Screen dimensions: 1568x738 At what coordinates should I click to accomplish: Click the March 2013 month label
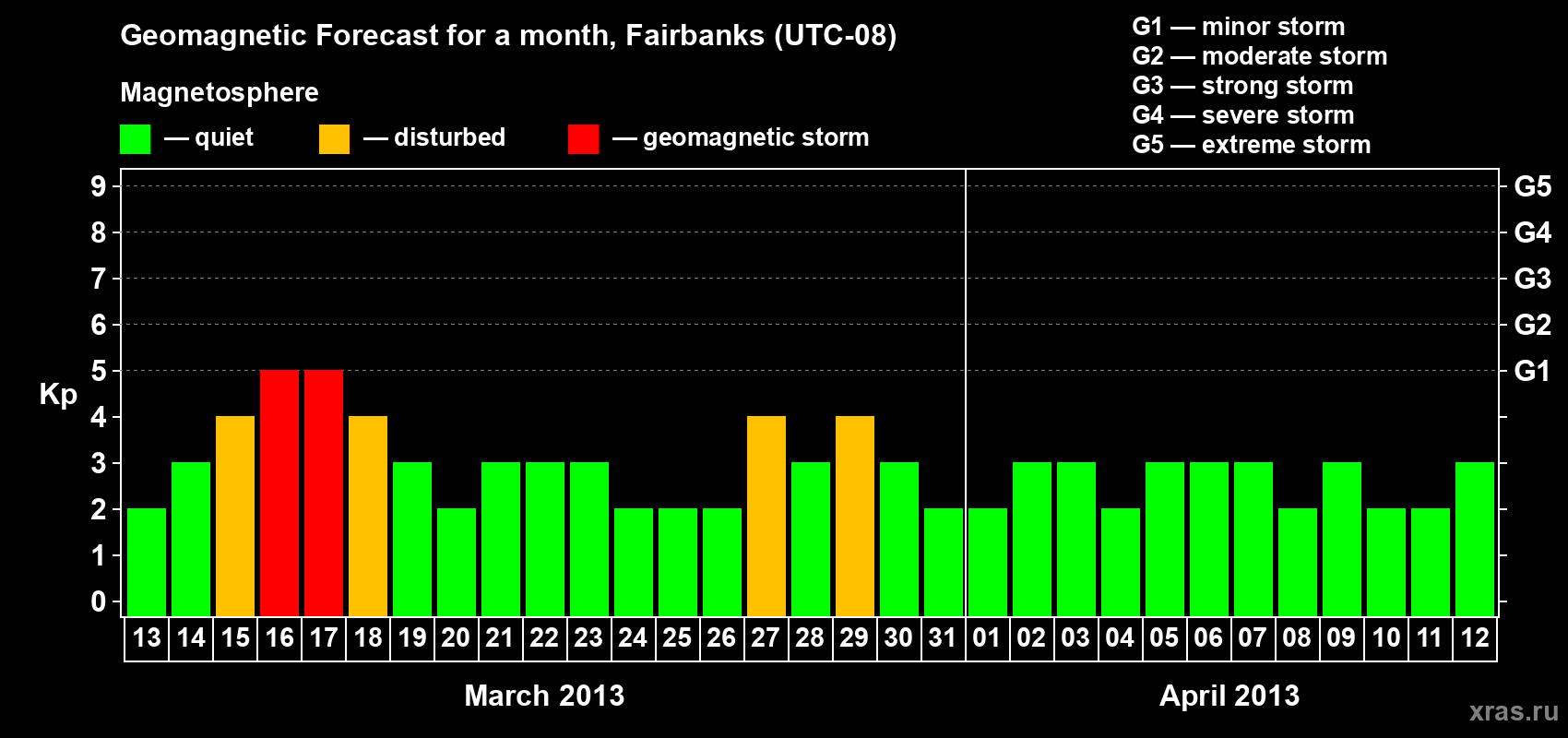(544, 696)
